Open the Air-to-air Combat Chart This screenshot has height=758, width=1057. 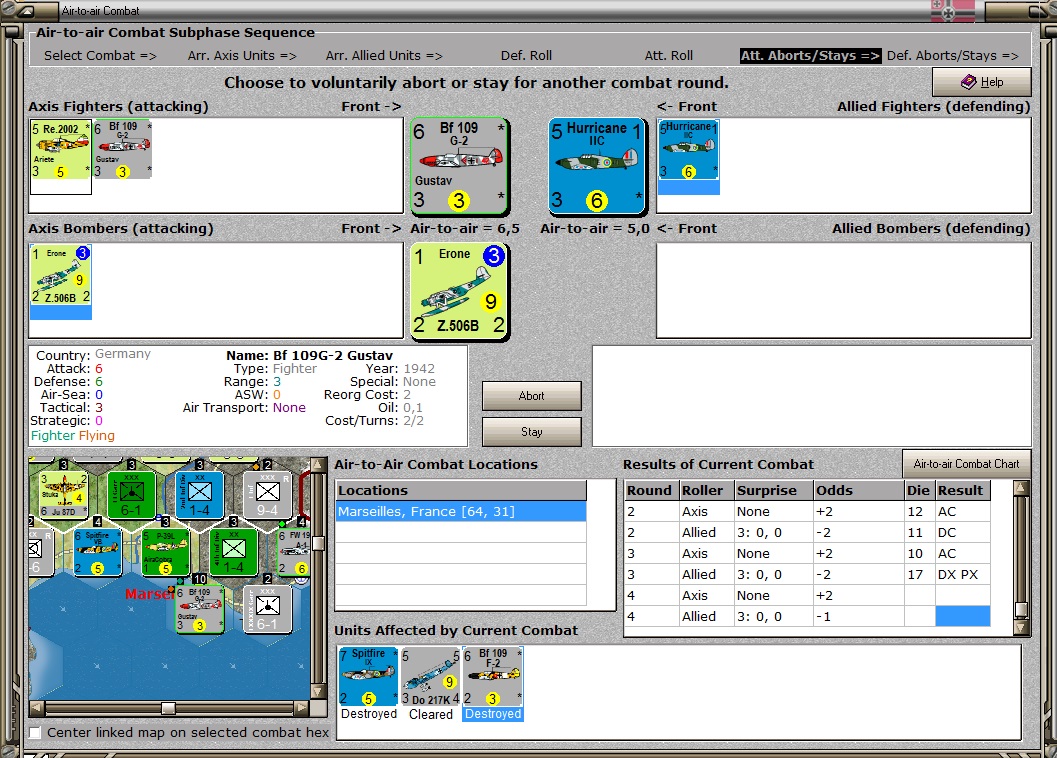[x=966, y=464]
